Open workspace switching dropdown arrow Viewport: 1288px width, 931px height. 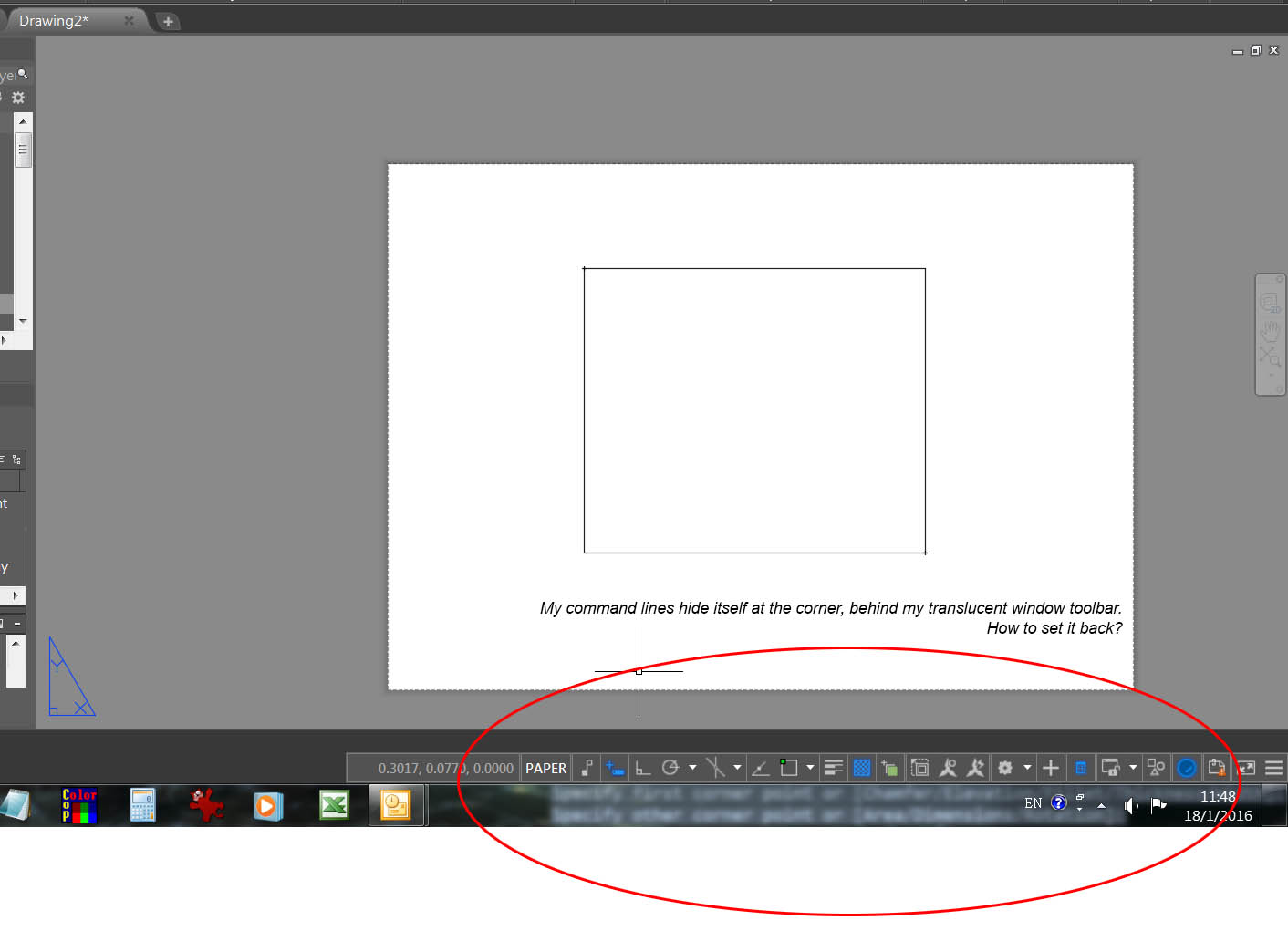point(1027,768)
